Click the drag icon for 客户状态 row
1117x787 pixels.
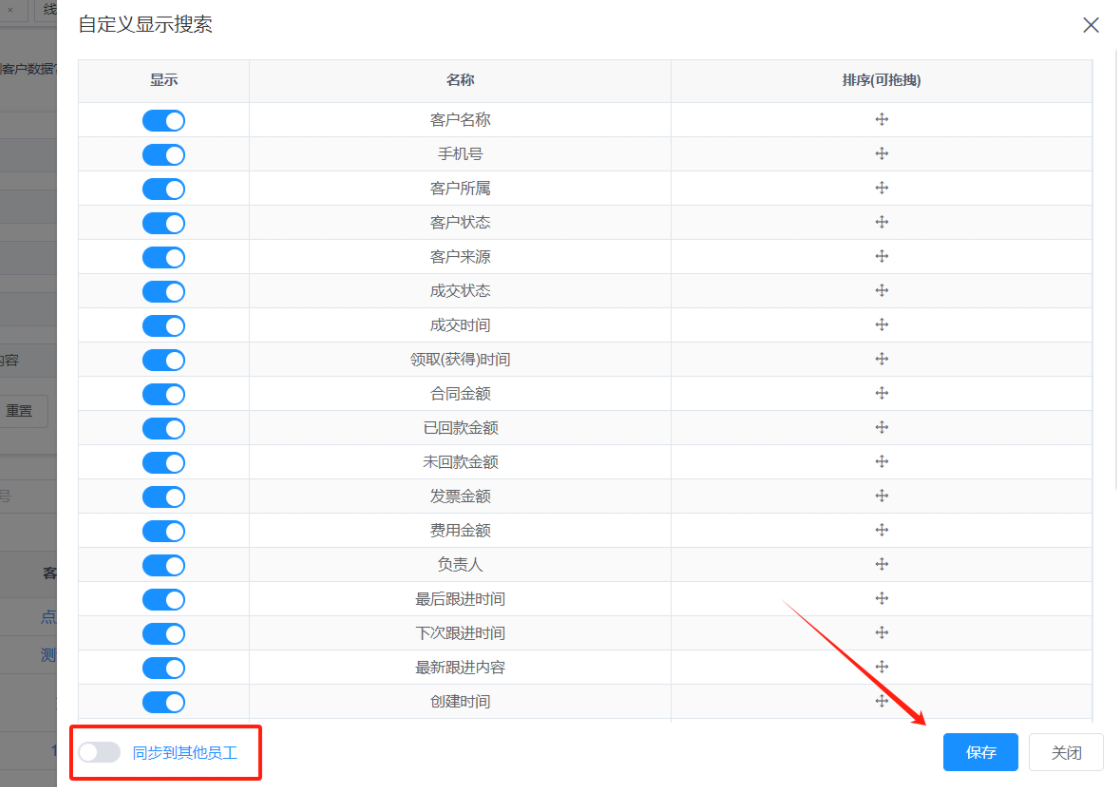point(881,222)
